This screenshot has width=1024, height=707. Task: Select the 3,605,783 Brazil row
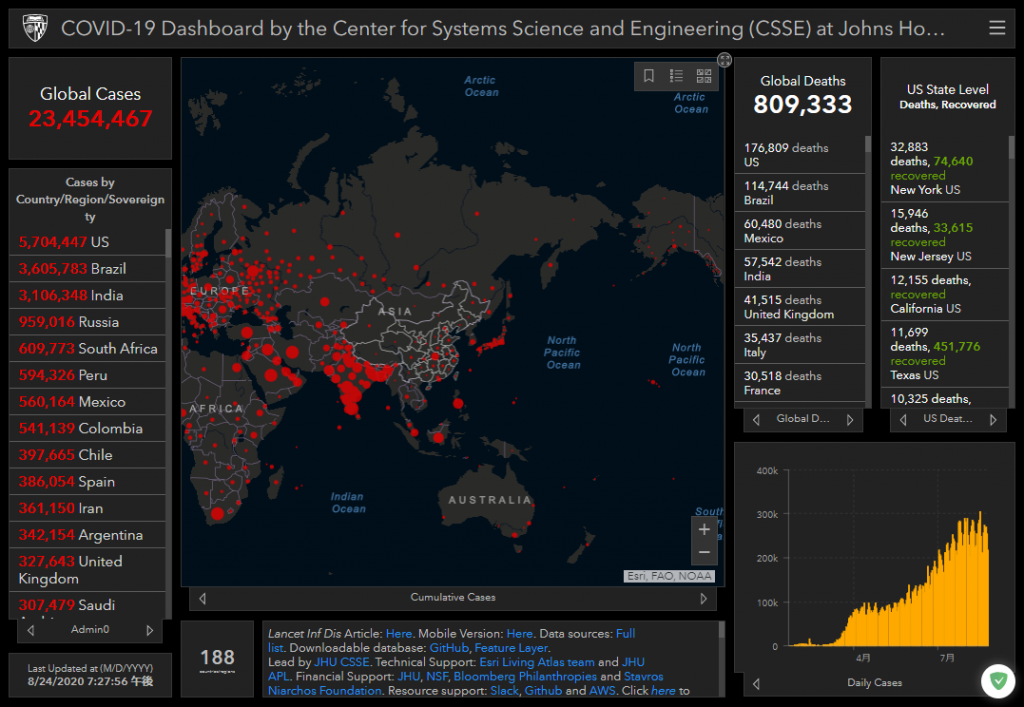(x=88, y=268)
